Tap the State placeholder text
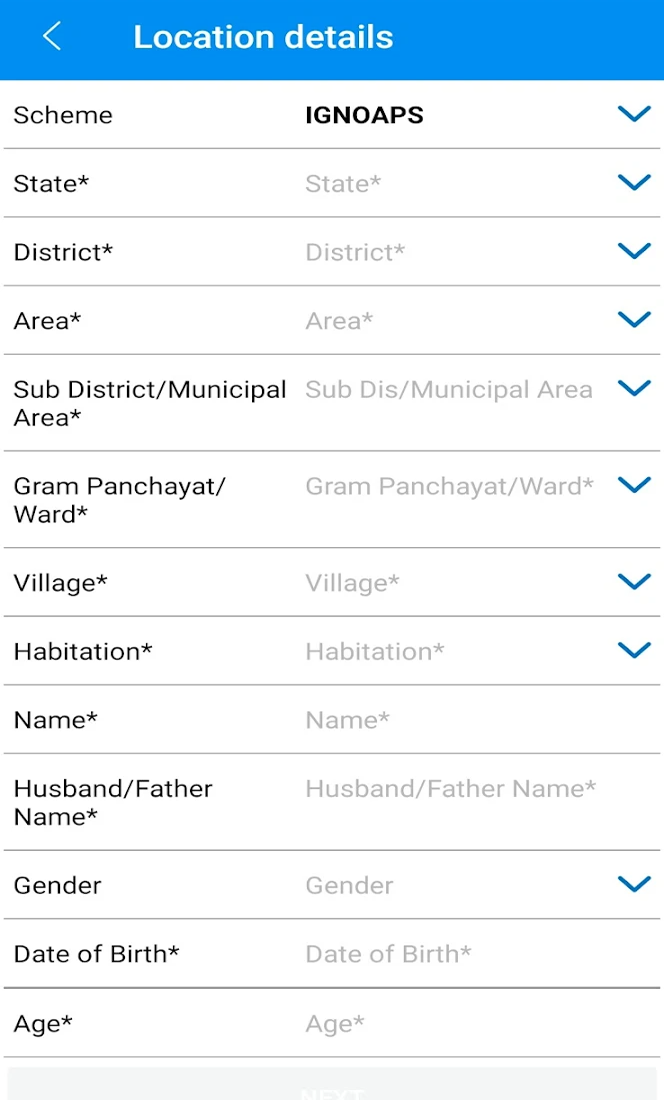 point(343,184)
